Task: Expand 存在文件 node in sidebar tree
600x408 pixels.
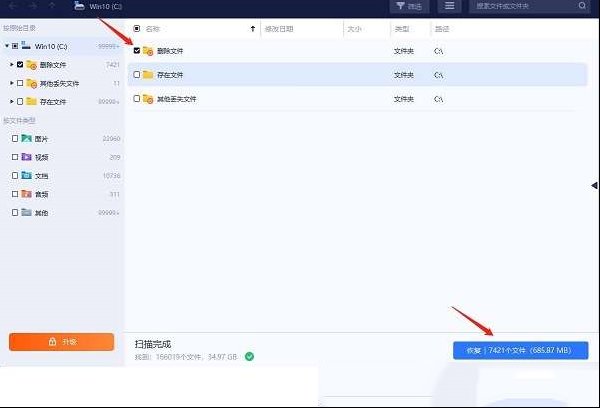Action: 11,101
